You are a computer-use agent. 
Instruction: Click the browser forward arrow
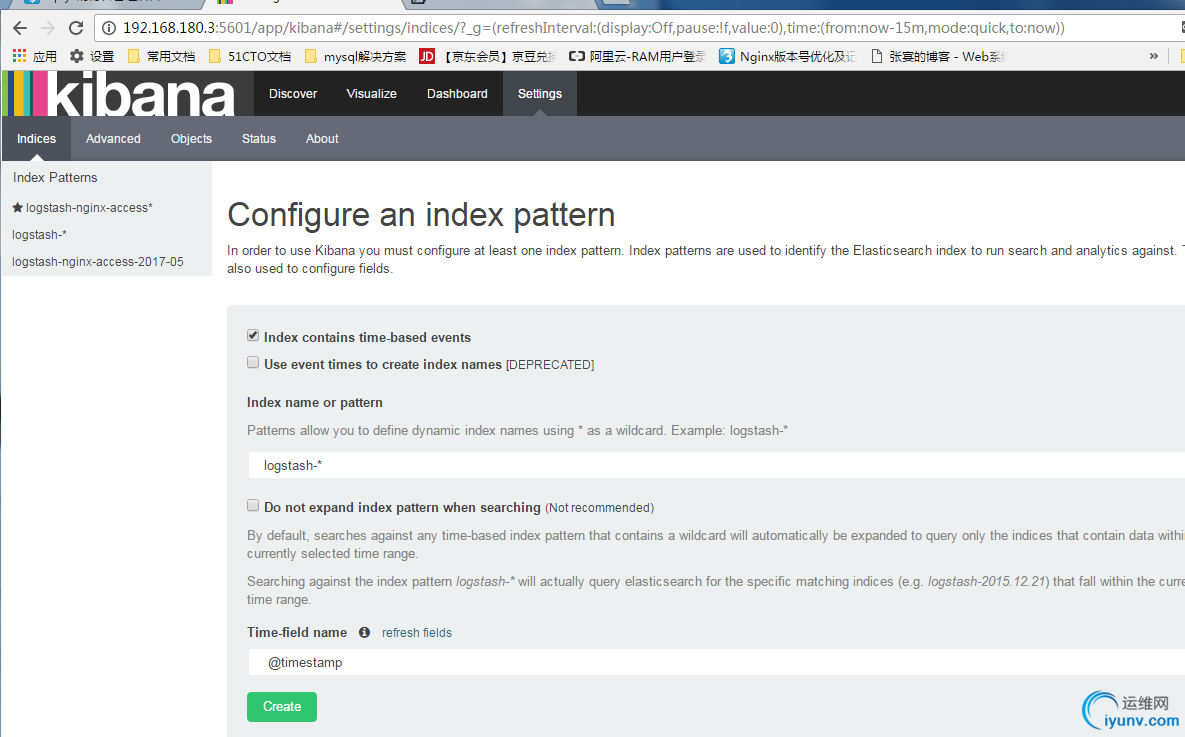pos(48,28)
